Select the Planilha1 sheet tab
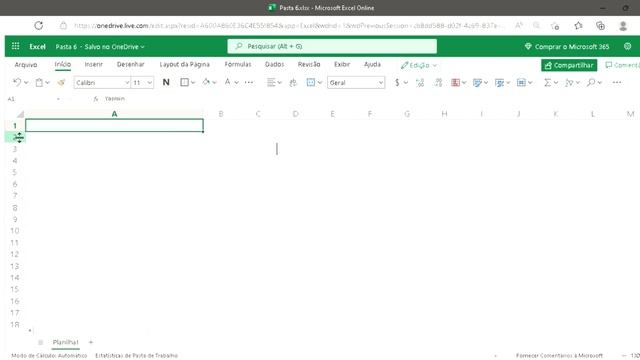The height and width of the screenshot is (360, 640). (65, 342)
